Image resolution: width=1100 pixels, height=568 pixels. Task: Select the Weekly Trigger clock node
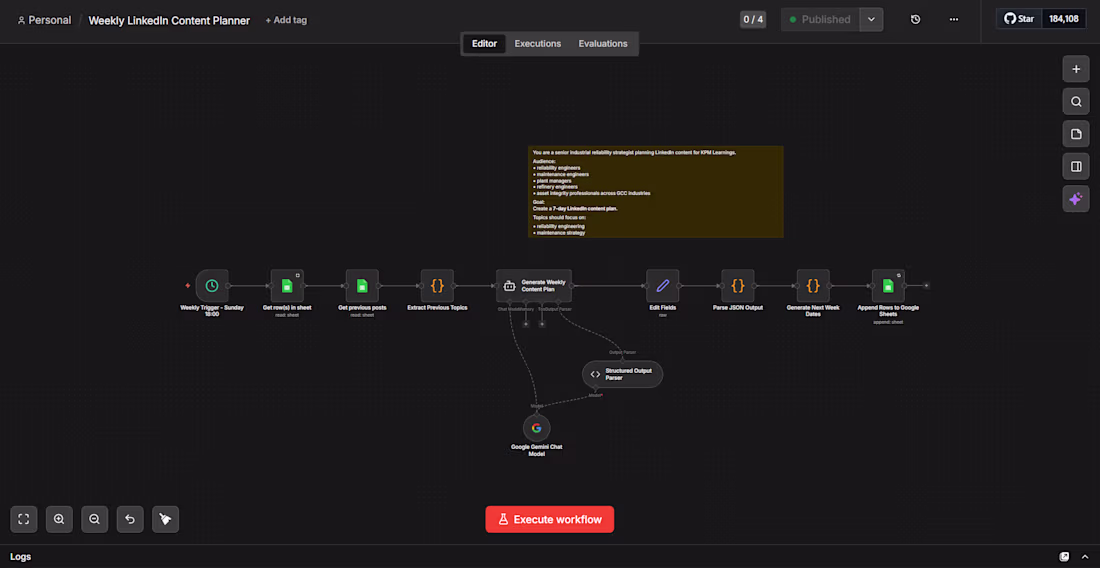tap(212, 285)
